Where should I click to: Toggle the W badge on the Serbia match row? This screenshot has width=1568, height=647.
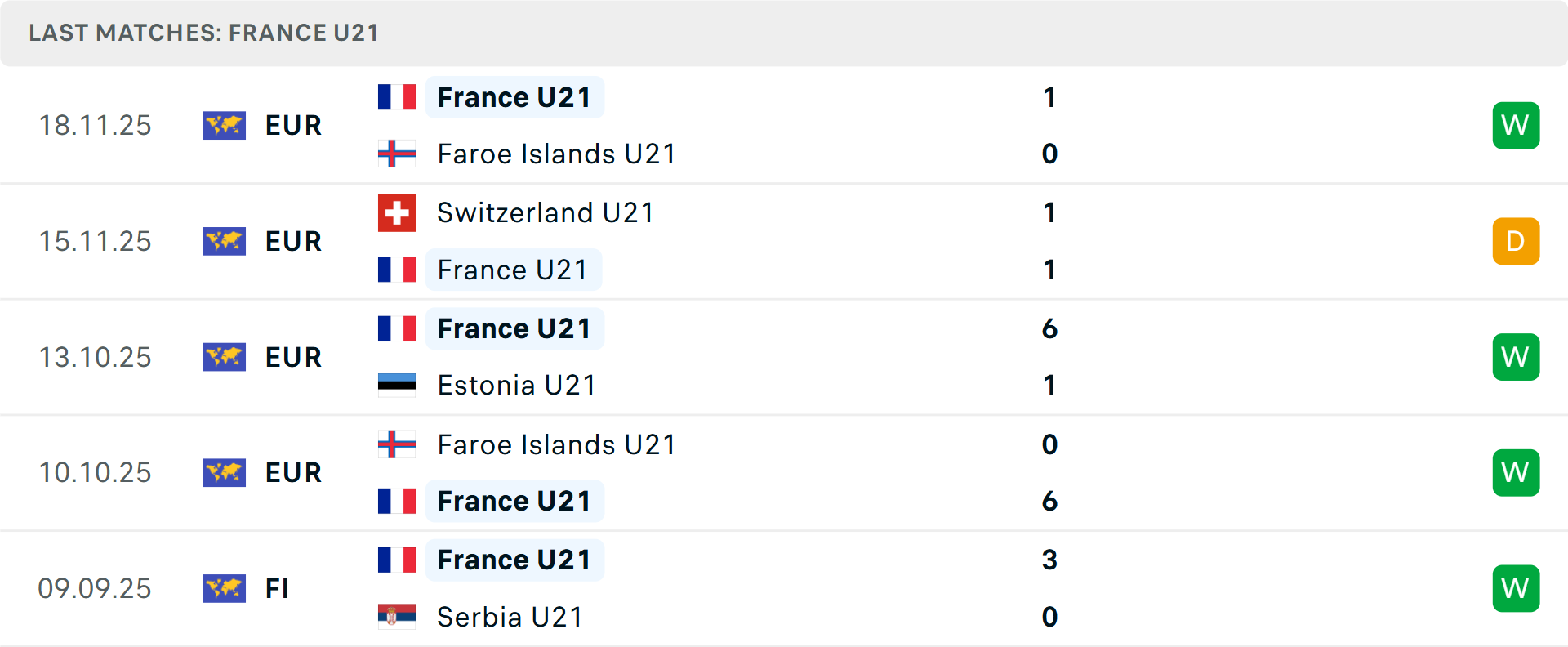tap(1516, 588)
